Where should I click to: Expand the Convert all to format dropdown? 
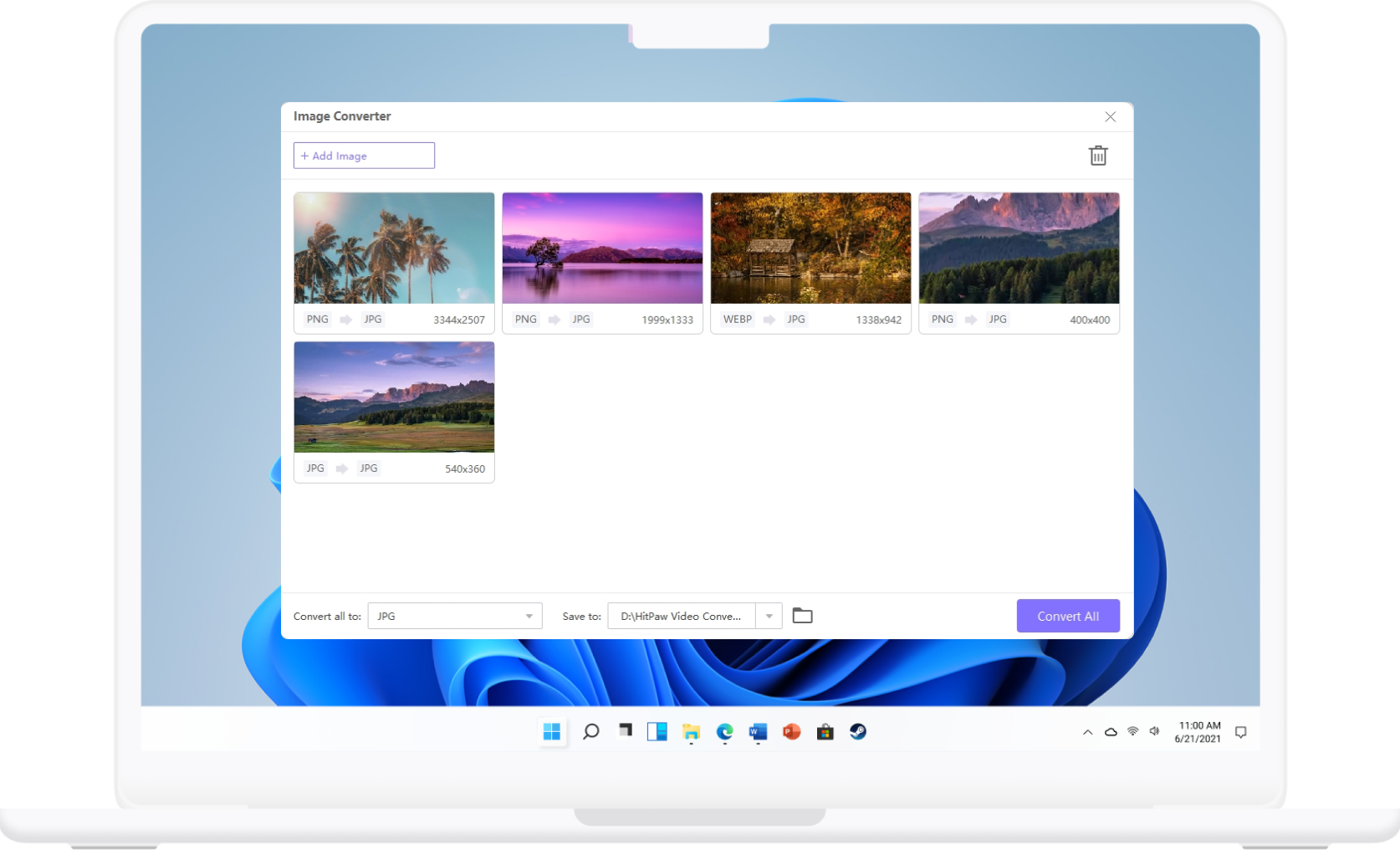point(528,616)
